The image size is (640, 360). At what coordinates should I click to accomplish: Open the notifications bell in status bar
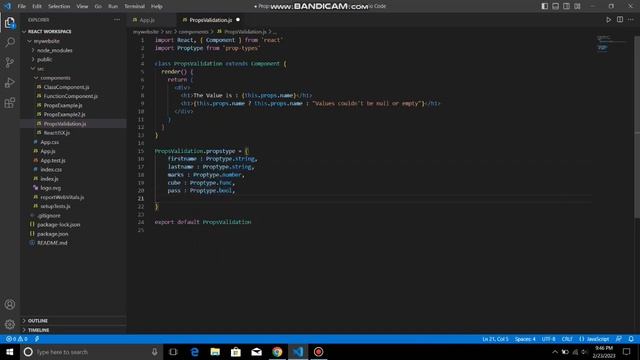pos(631,339)
